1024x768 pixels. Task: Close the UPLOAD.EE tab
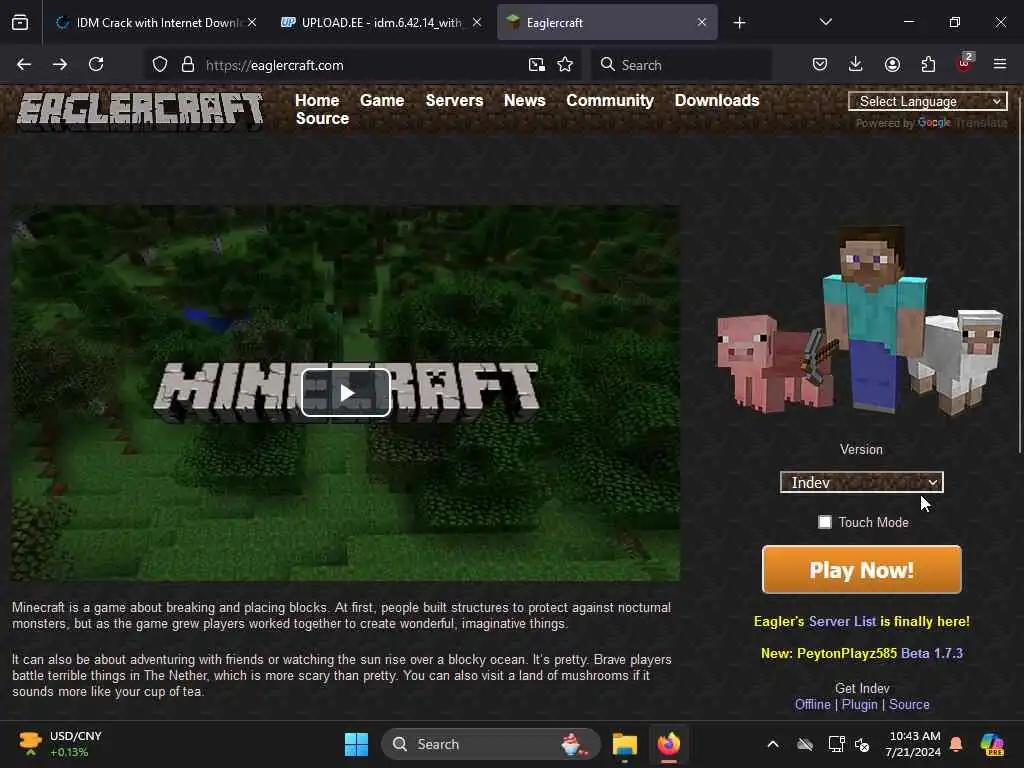[477, 22]
